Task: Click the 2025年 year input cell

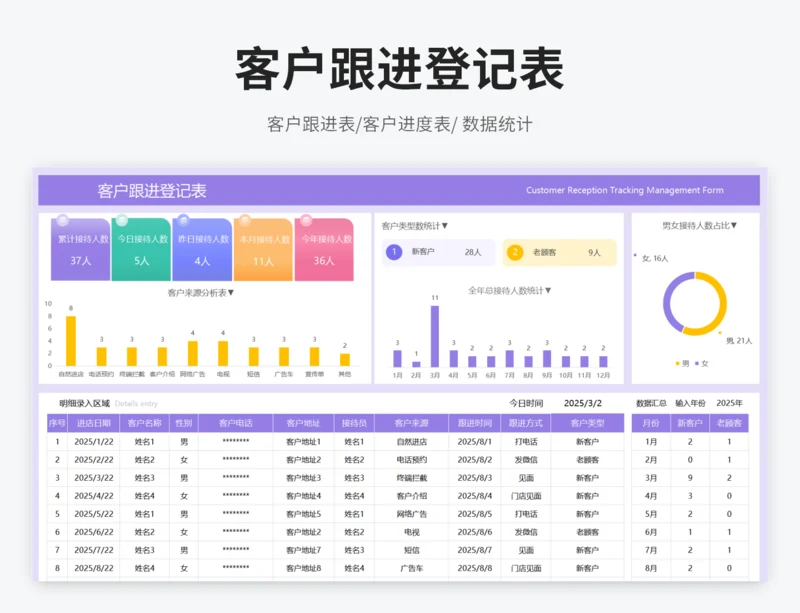Action: click(x=729, y=403)
